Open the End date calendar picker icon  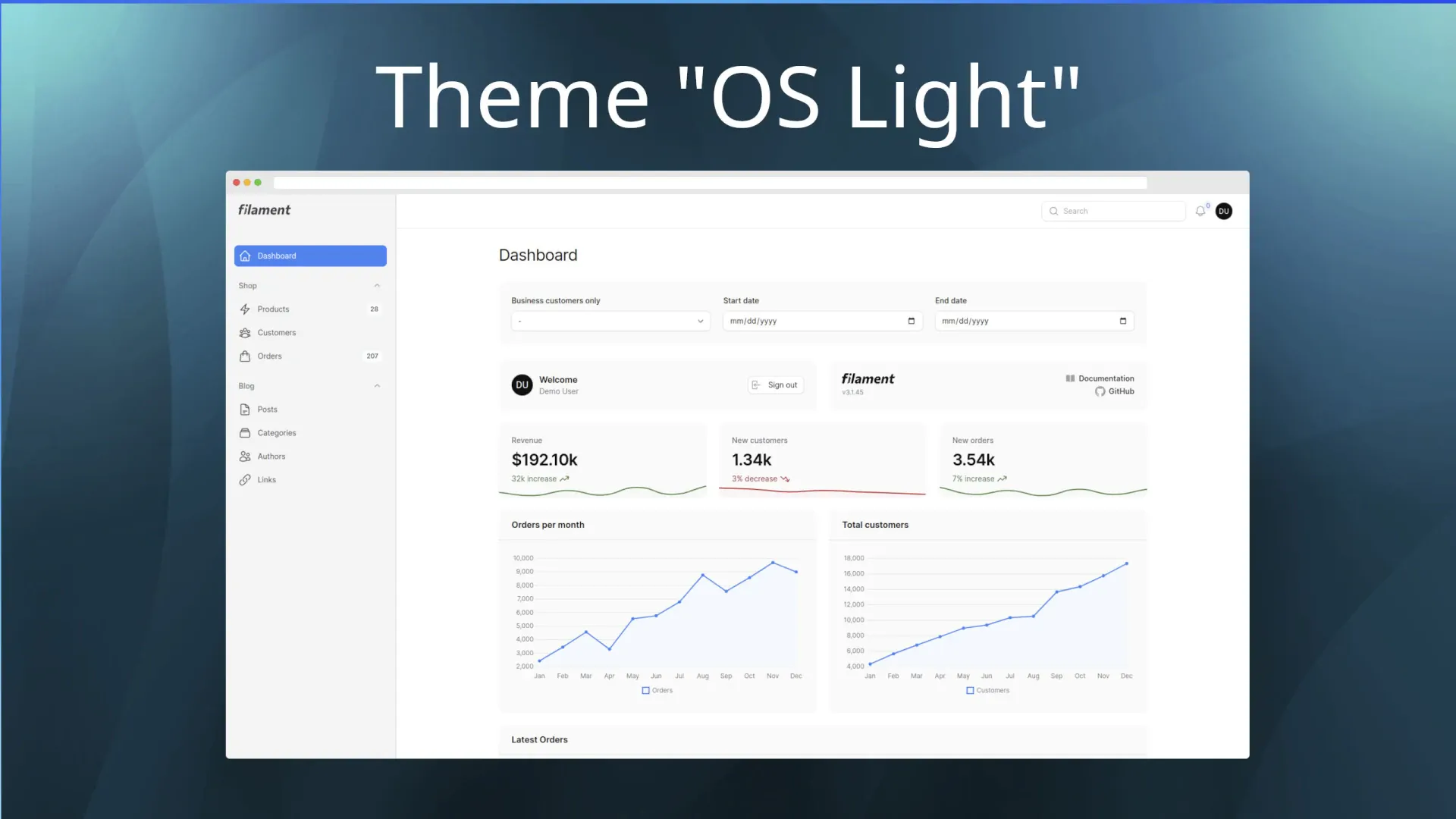[x=1123, y=321]
